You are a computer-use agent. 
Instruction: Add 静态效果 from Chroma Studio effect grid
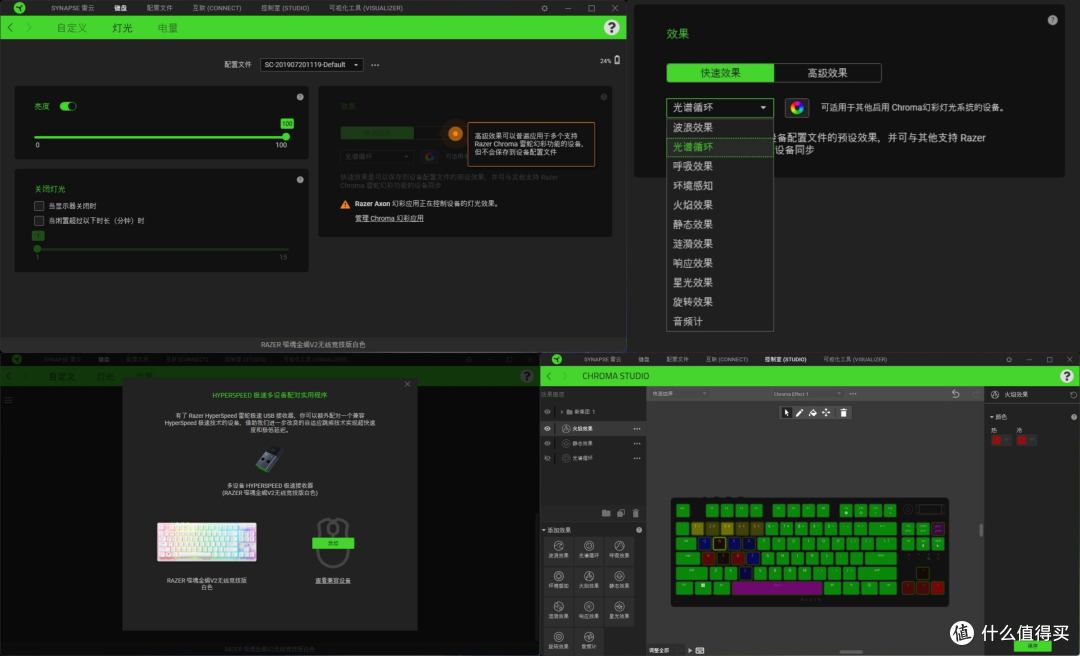[619, 580]
